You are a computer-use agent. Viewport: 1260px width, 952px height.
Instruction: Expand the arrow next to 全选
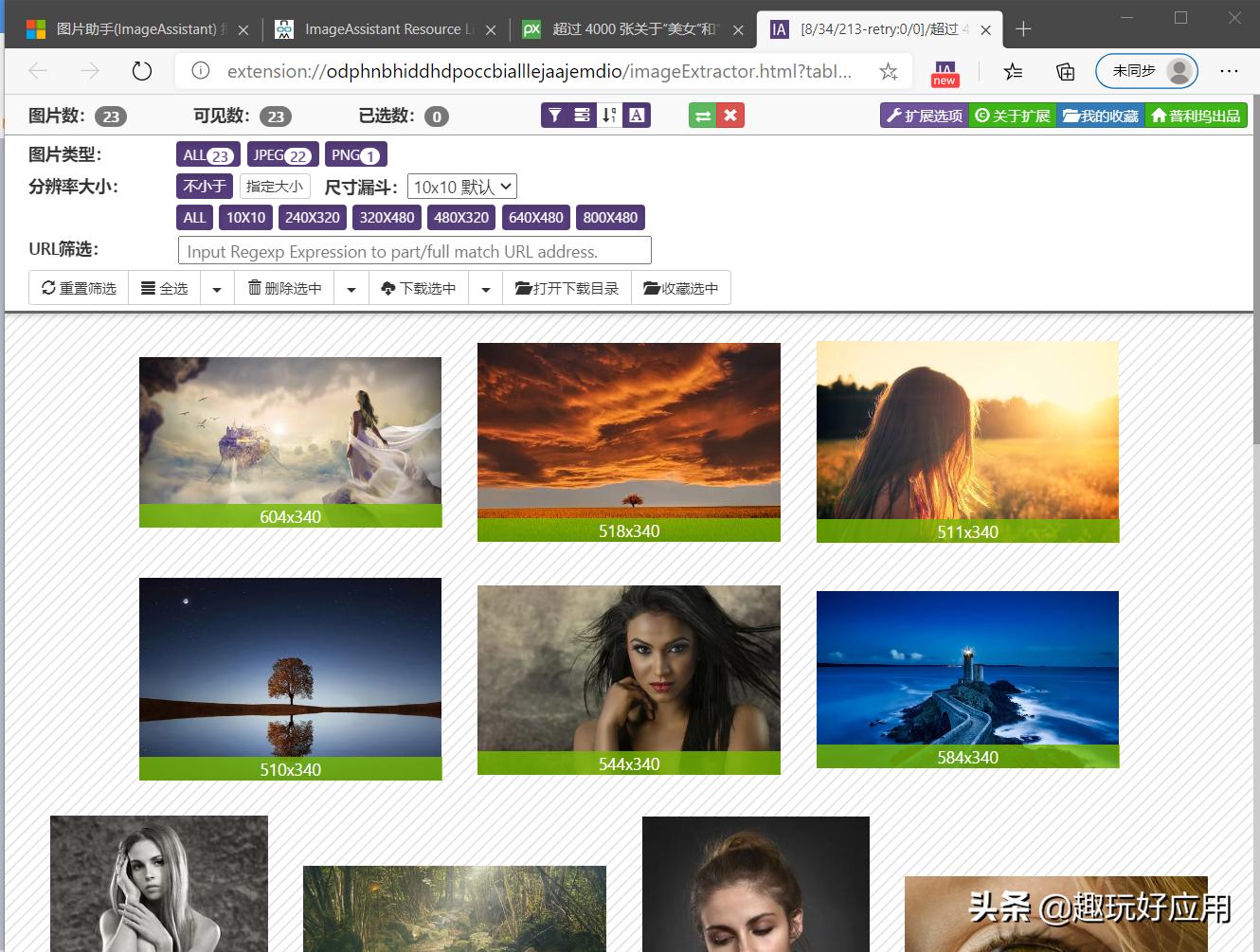click(x=217, y=289)
